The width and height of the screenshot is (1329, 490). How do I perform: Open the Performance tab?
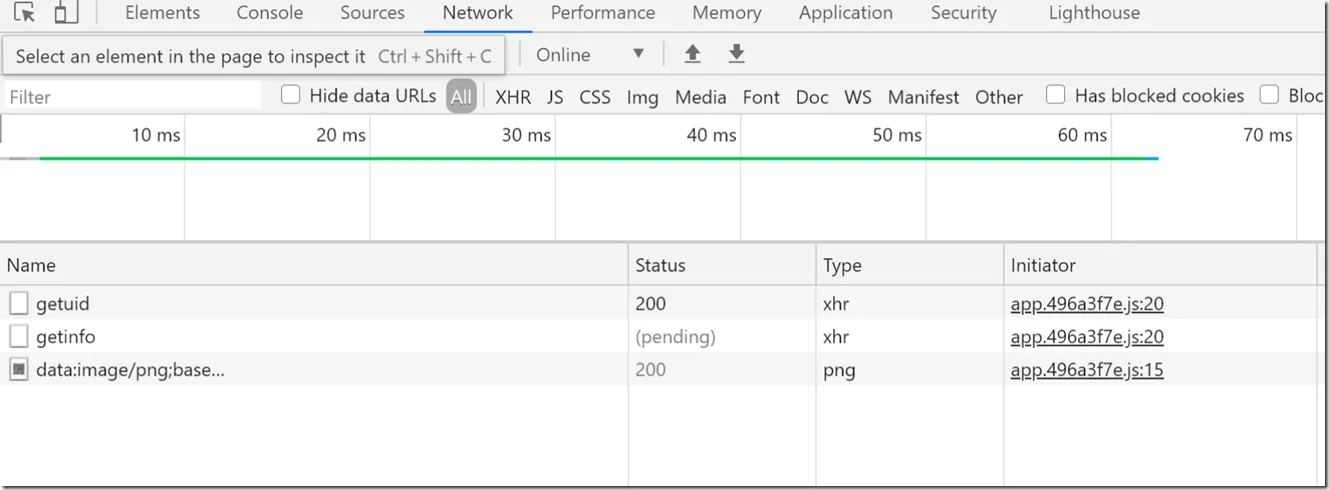(x=603, y=13)
